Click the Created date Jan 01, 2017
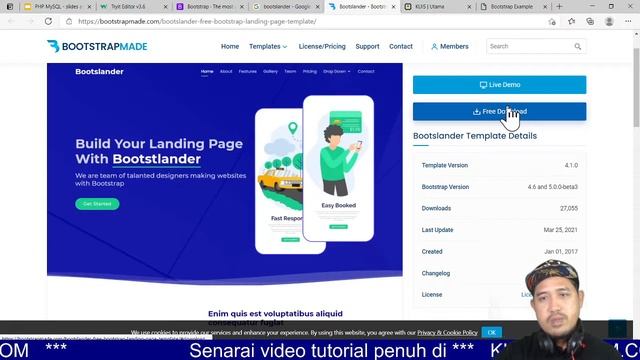 (561, 251)
